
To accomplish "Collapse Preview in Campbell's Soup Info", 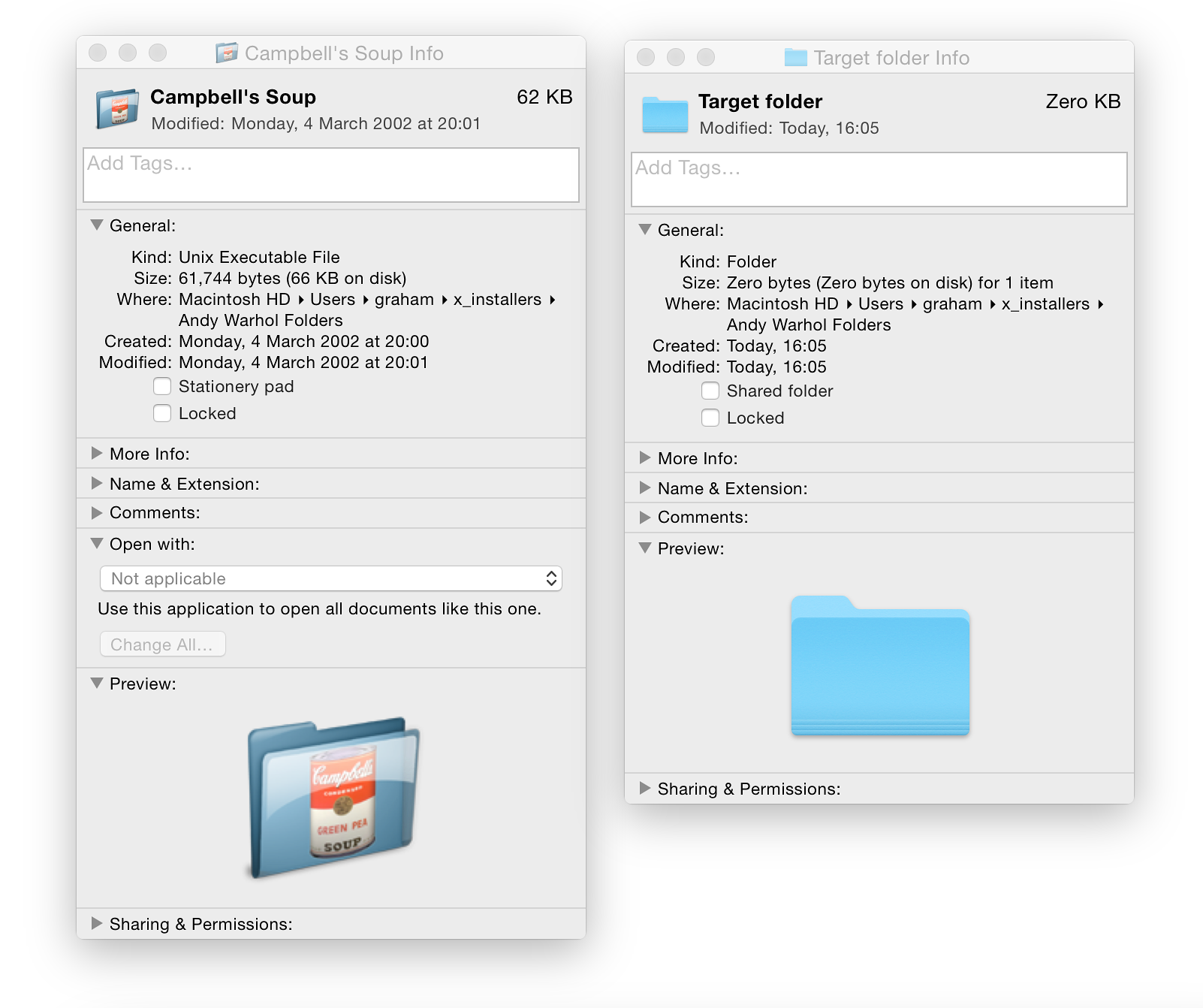I will coord(96,683).
